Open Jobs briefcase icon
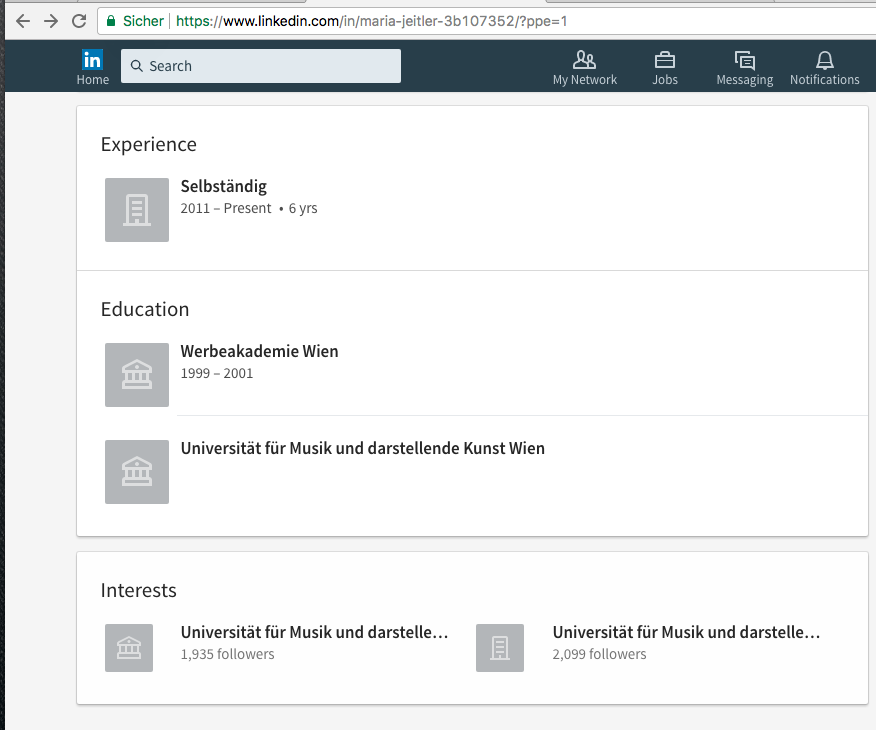This screenshot has height=730, width=876. (x=665, y=59)
